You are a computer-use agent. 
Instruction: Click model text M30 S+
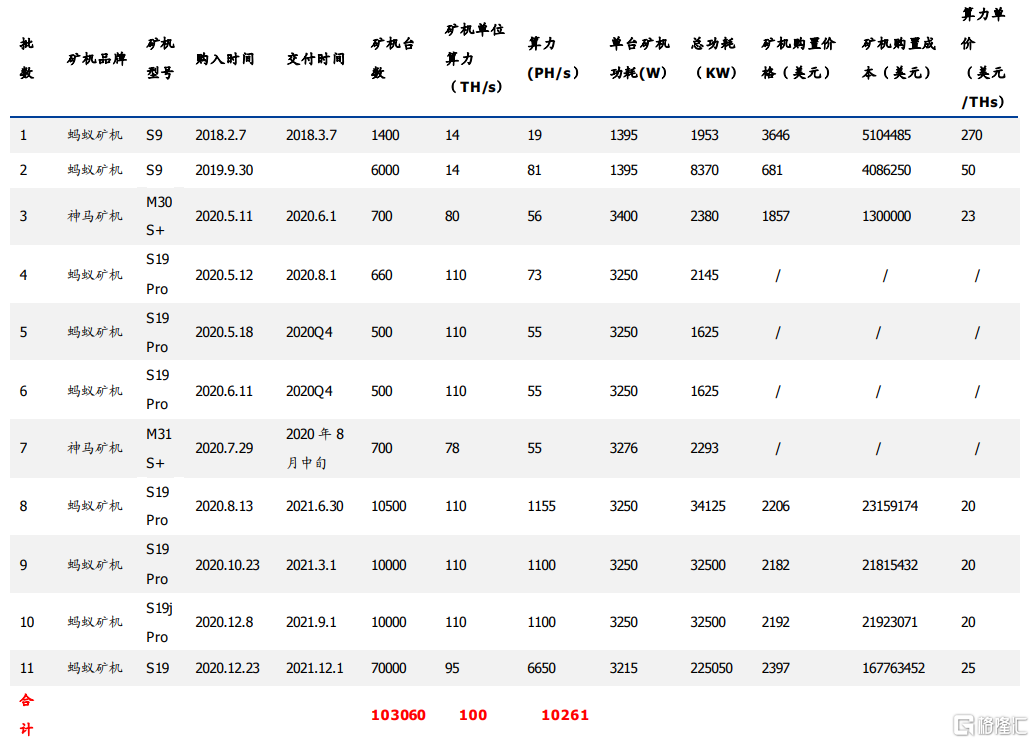coord(159,216)
